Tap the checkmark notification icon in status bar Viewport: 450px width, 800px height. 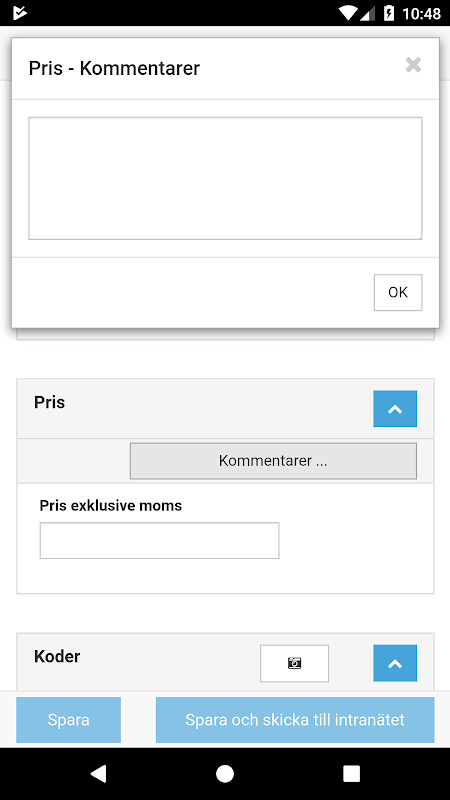point(19,13)
